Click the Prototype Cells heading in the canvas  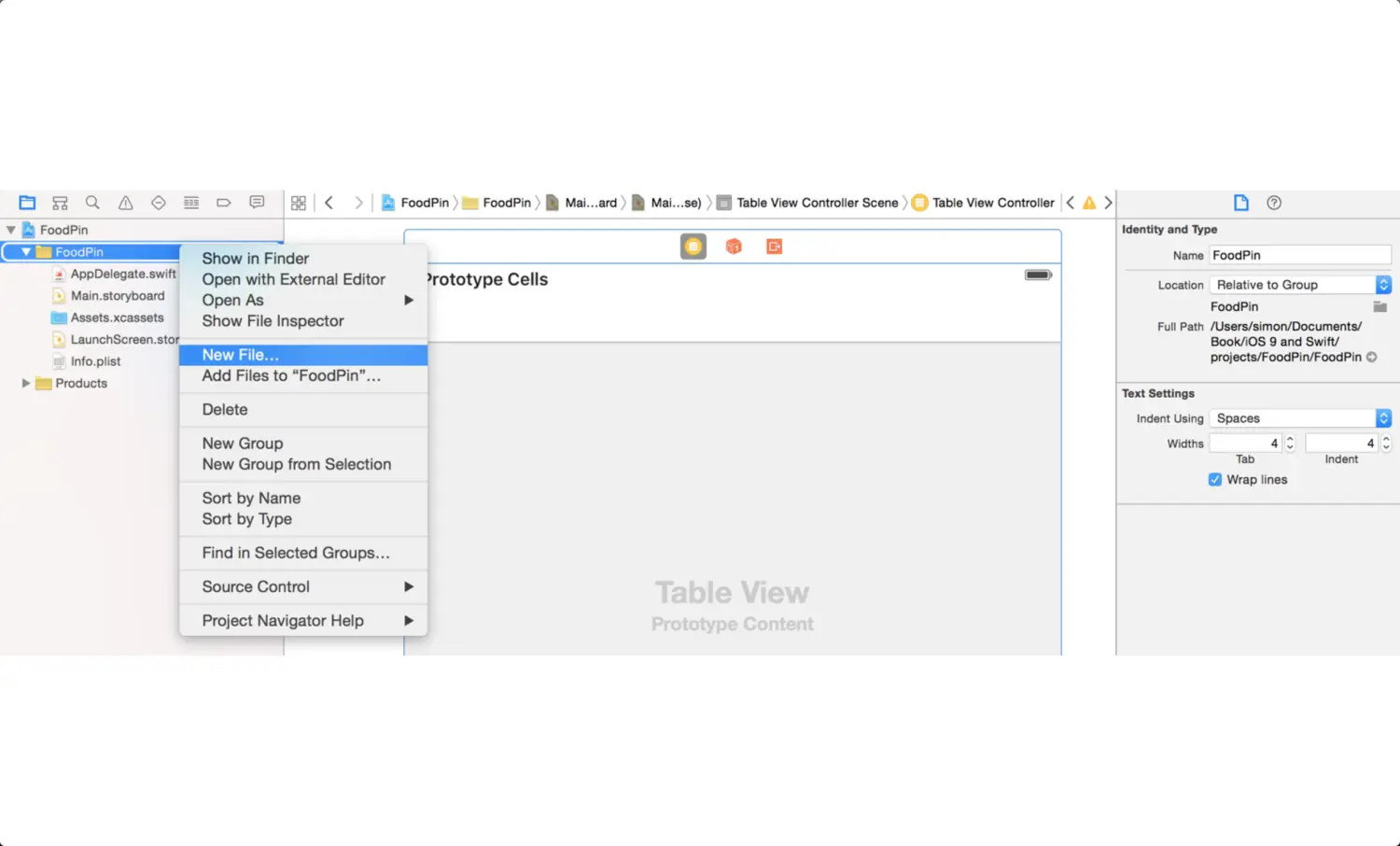tap(486, 279)
